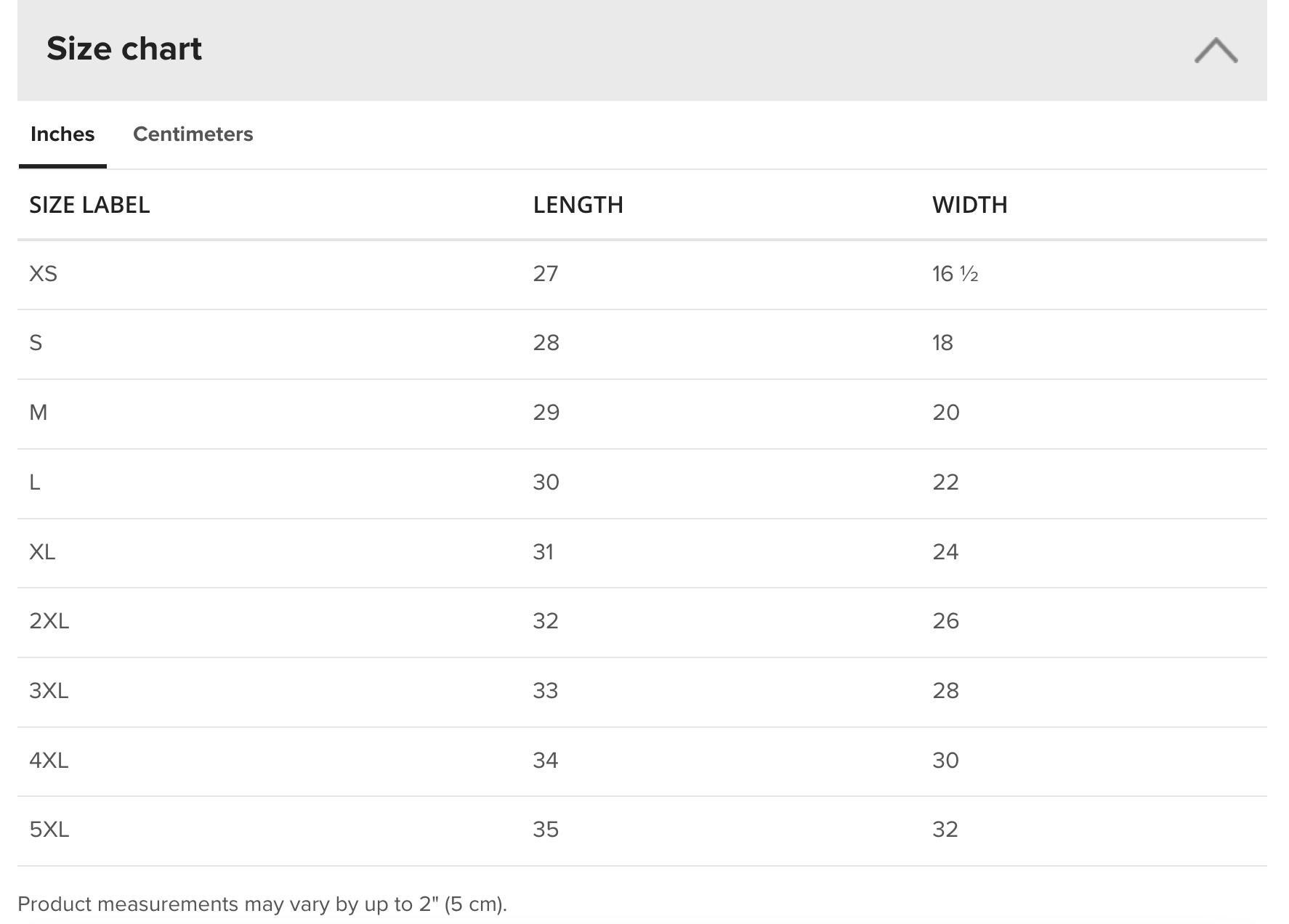Click the length value 35
The height and width of the screenshot is (924, 1289).
[x=546, y=830]
